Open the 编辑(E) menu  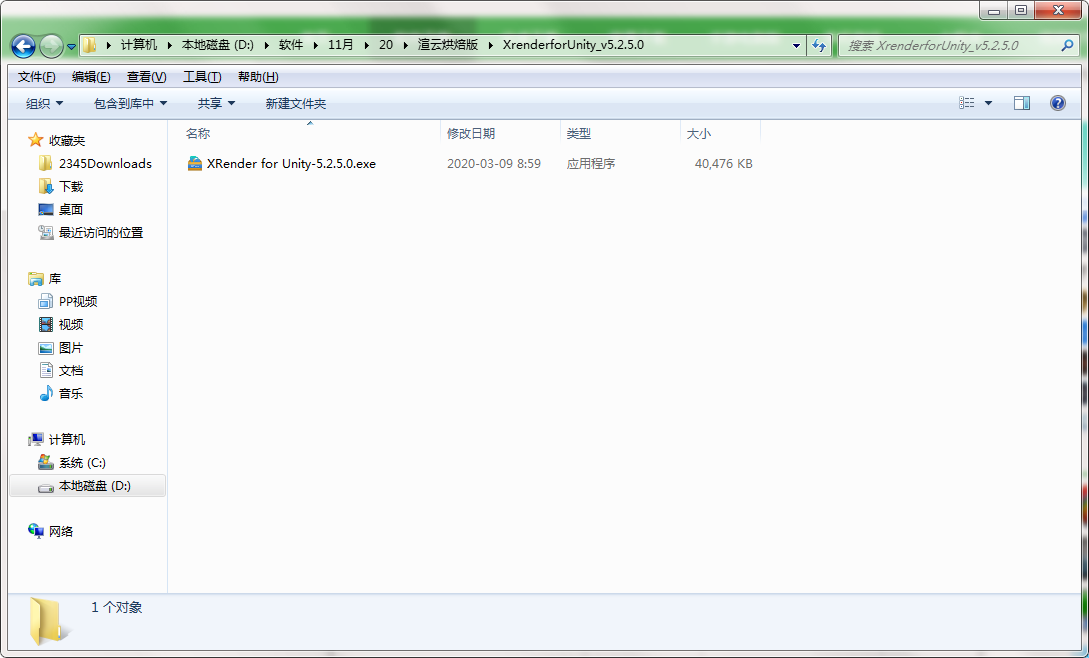[x=91, y=76]
